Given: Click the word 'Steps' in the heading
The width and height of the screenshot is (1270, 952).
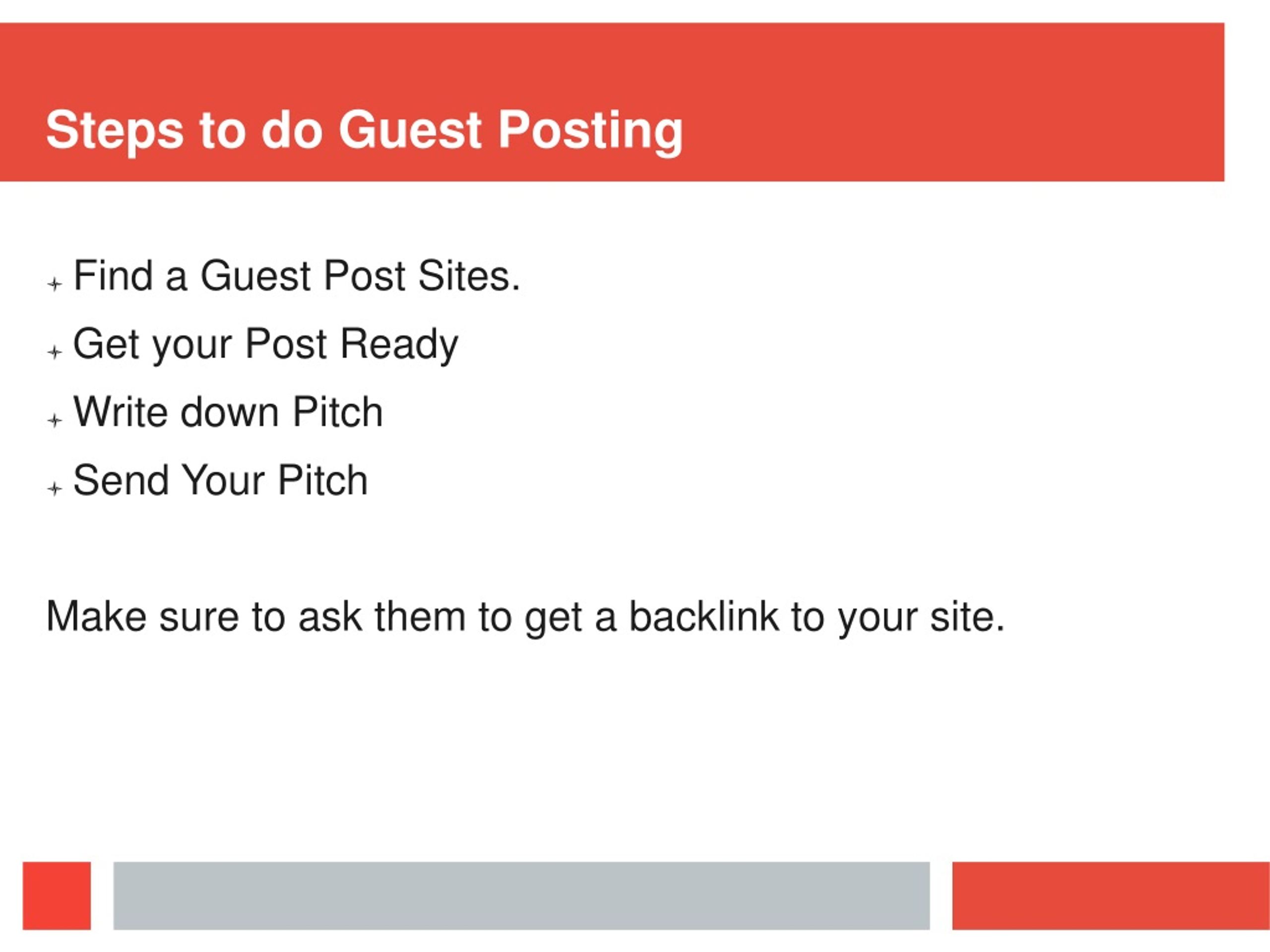Looking at the screenshot, I should pos(115,132).
